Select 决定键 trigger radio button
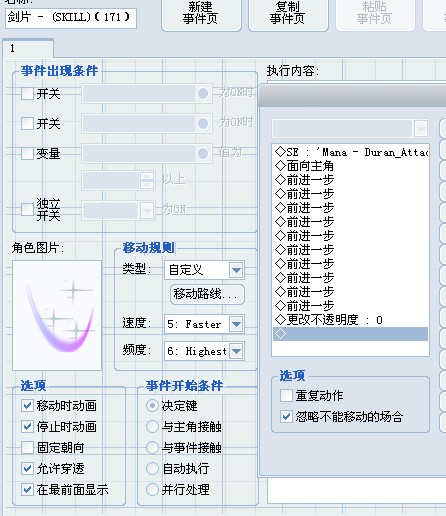 tap(152, 406)
